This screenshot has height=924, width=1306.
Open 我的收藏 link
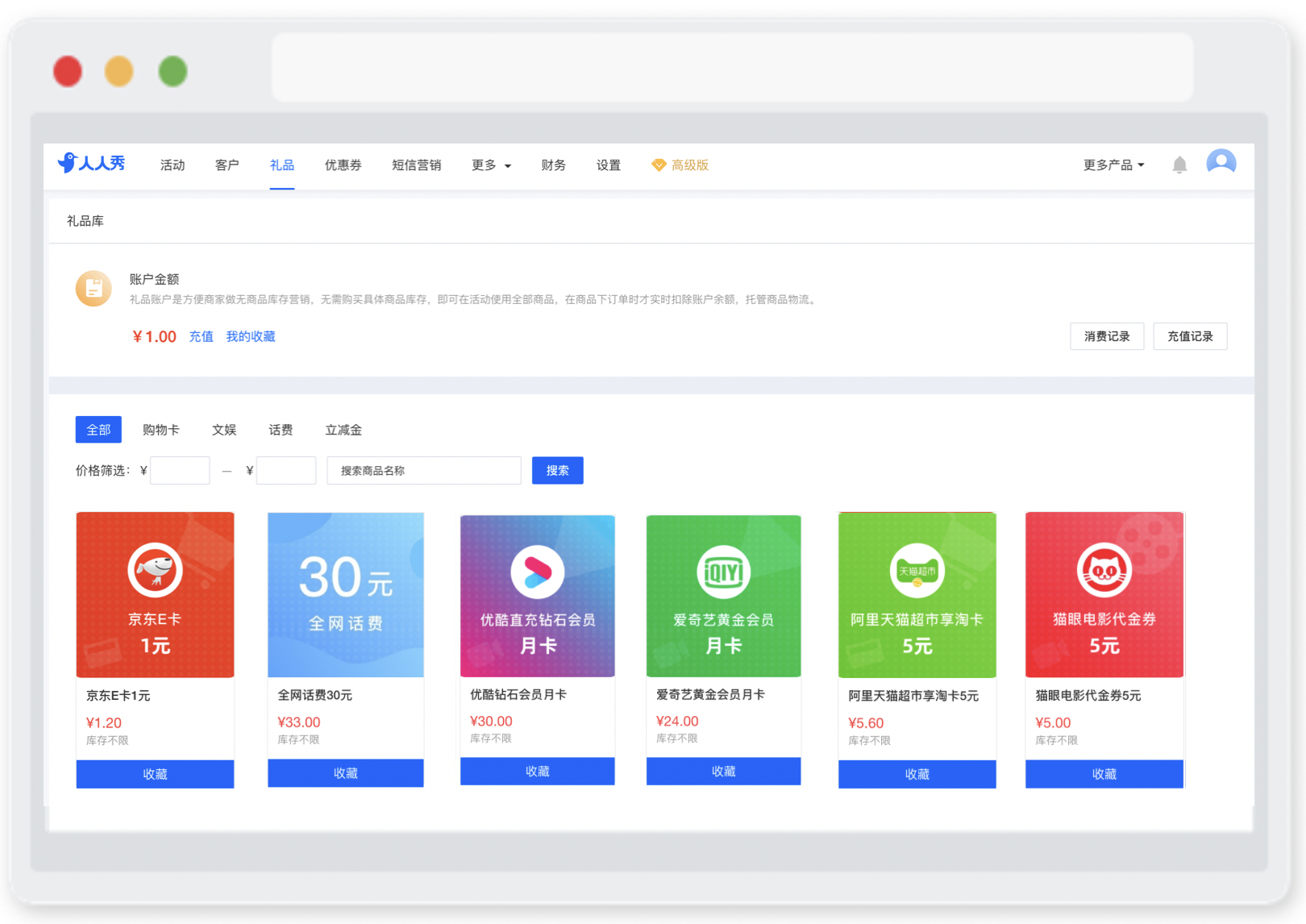(x=251, y=336)
